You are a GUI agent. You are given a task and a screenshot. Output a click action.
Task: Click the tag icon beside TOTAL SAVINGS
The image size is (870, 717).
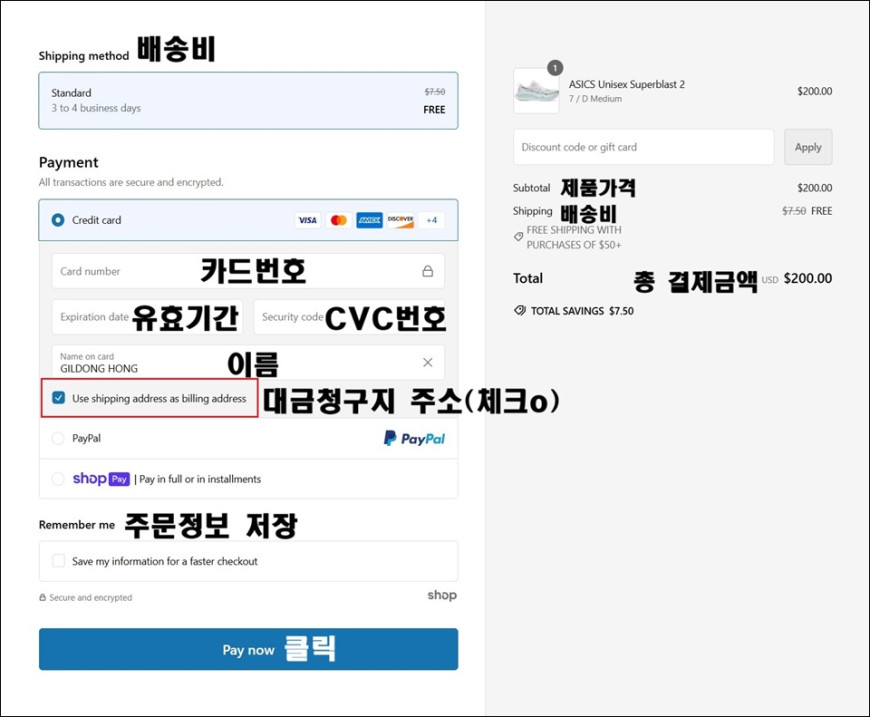click(520, 310)
